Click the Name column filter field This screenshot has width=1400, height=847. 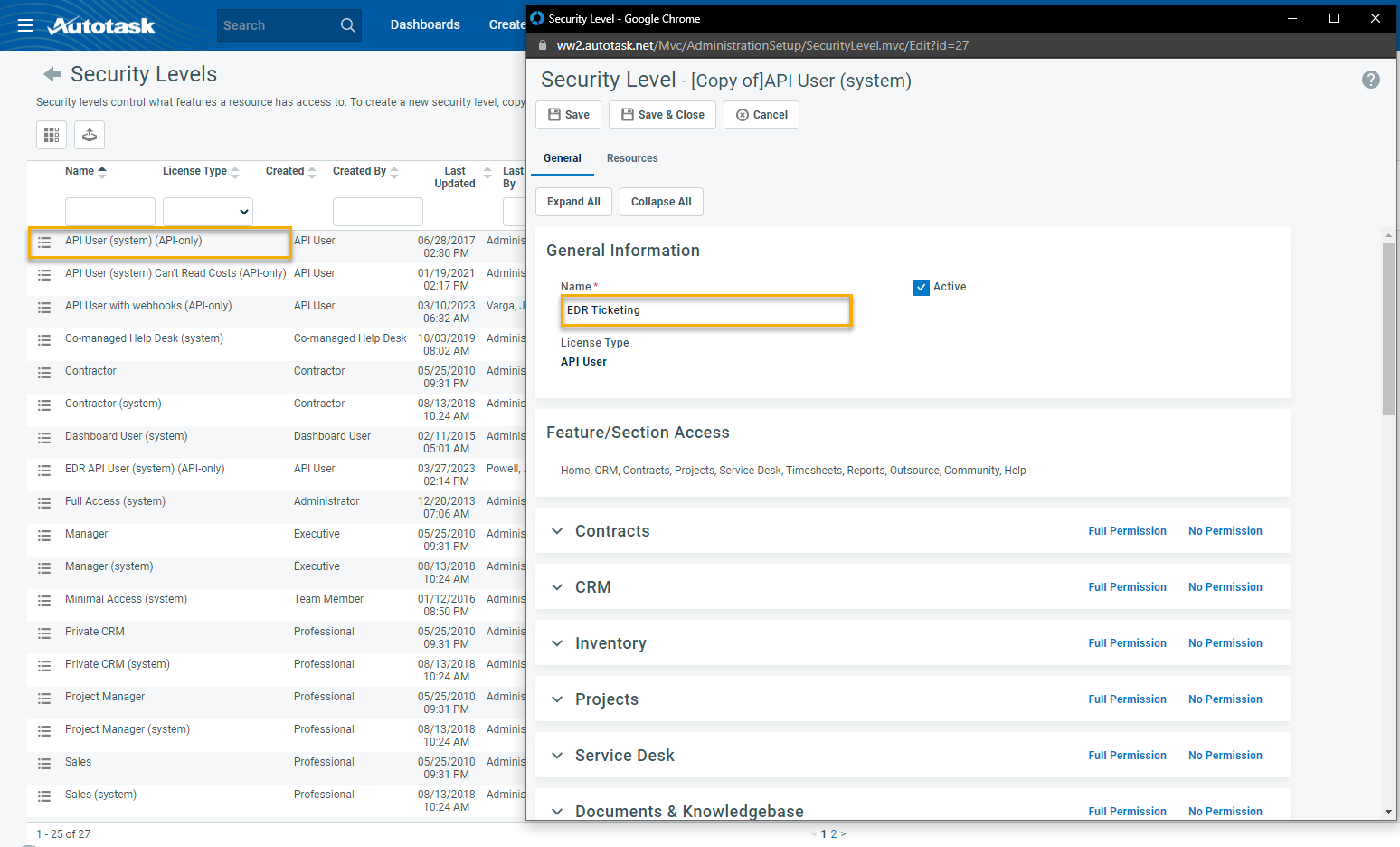click(x=110, y=212)
